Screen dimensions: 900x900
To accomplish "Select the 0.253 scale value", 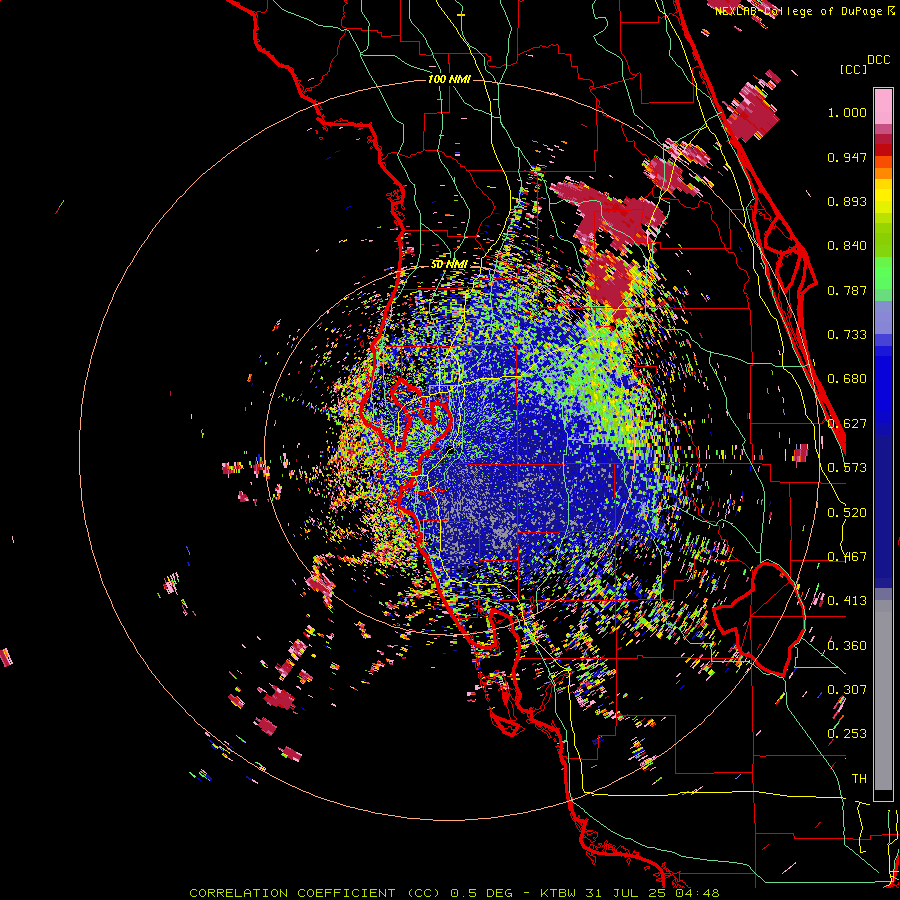I will click(x=847, y=734).
